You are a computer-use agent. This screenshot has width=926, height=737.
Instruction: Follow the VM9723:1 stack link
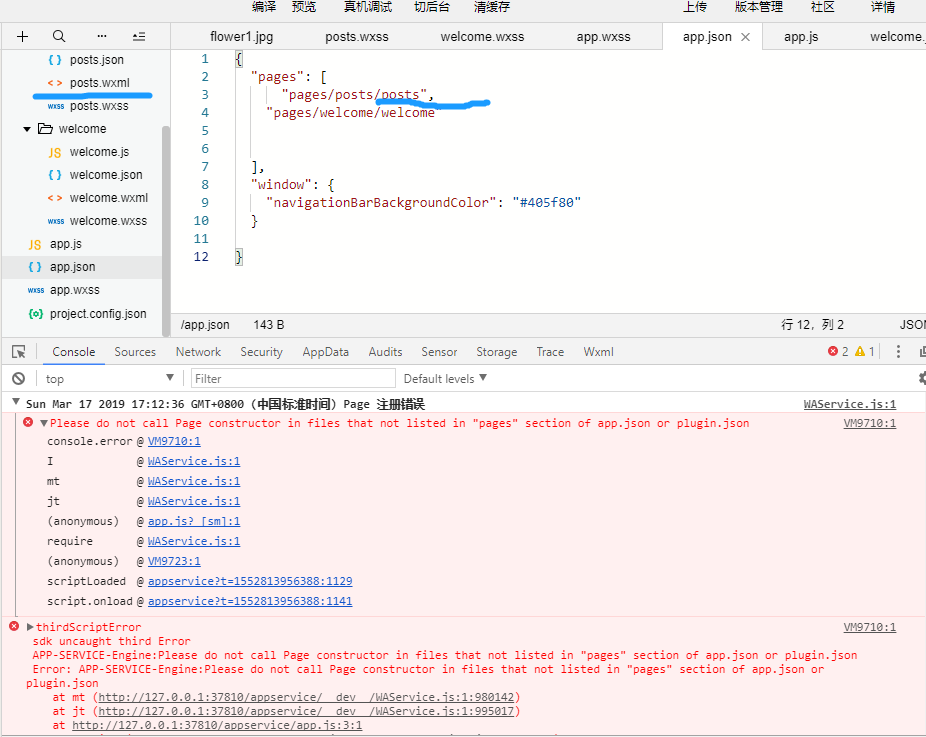(174, 561)
